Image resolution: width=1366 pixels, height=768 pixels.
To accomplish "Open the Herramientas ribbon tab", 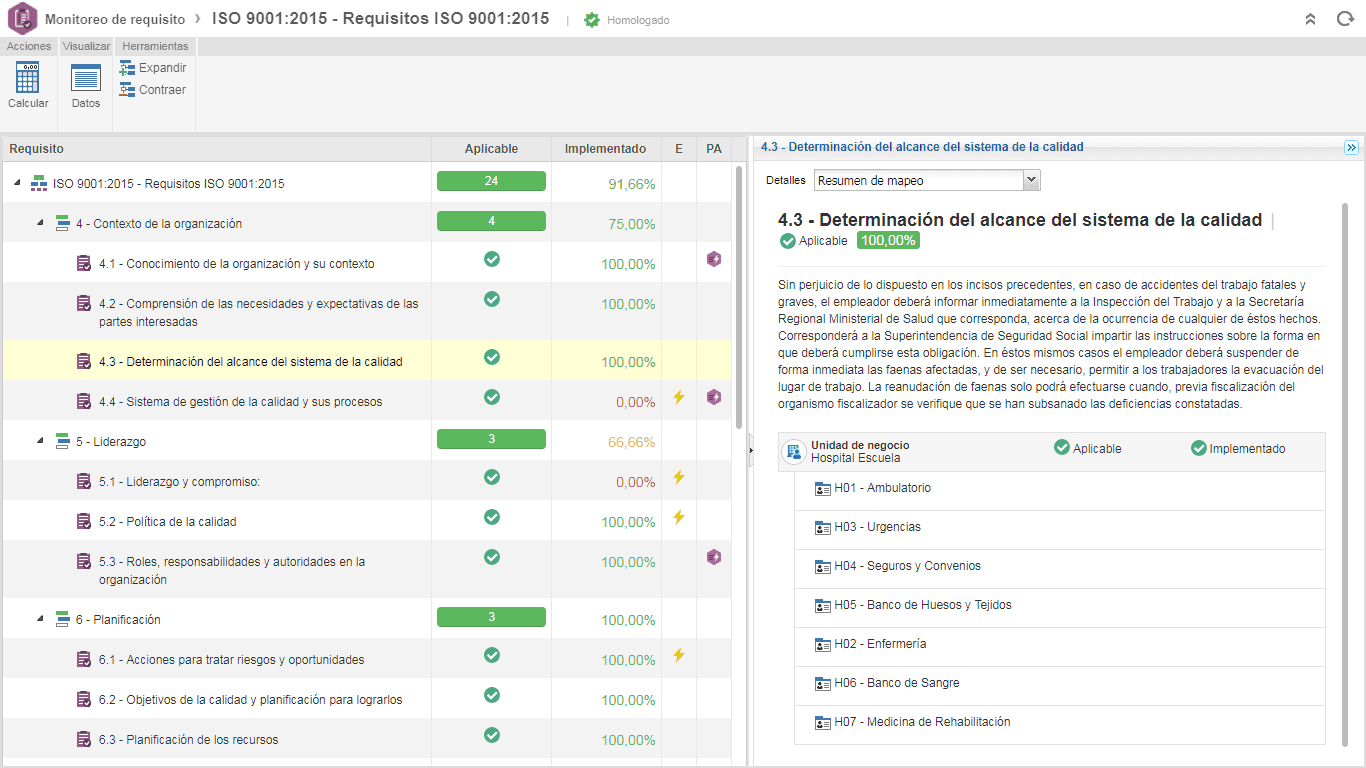I will click(155, 47).
